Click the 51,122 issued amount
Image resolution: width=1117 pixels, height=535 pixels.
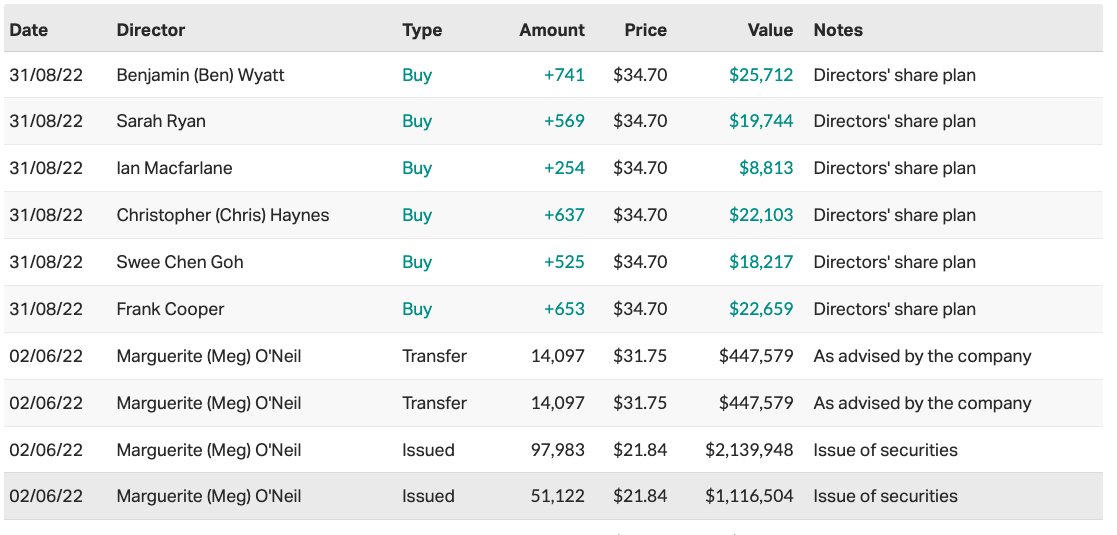pos(558,496)
